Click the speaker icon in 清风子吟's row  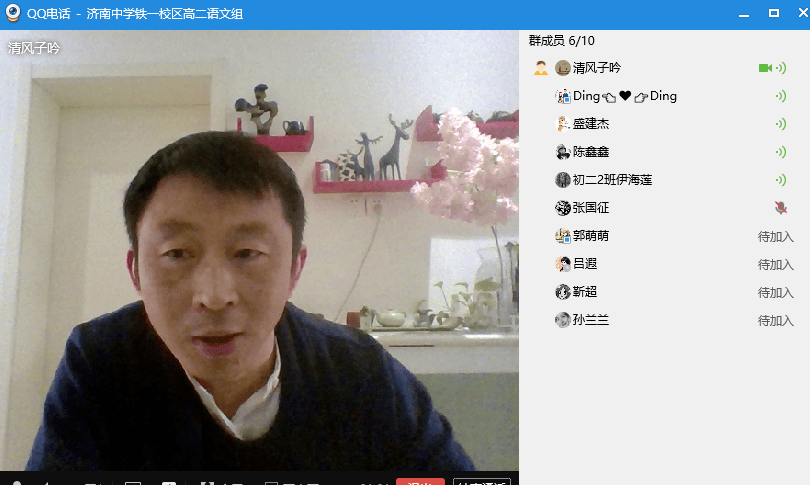[781, 68]
